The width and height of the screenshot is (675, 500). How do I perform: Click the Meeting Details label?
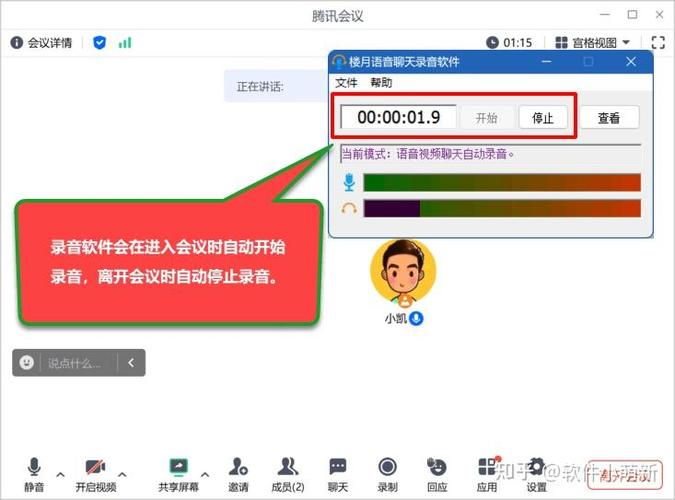pos(50,43)
